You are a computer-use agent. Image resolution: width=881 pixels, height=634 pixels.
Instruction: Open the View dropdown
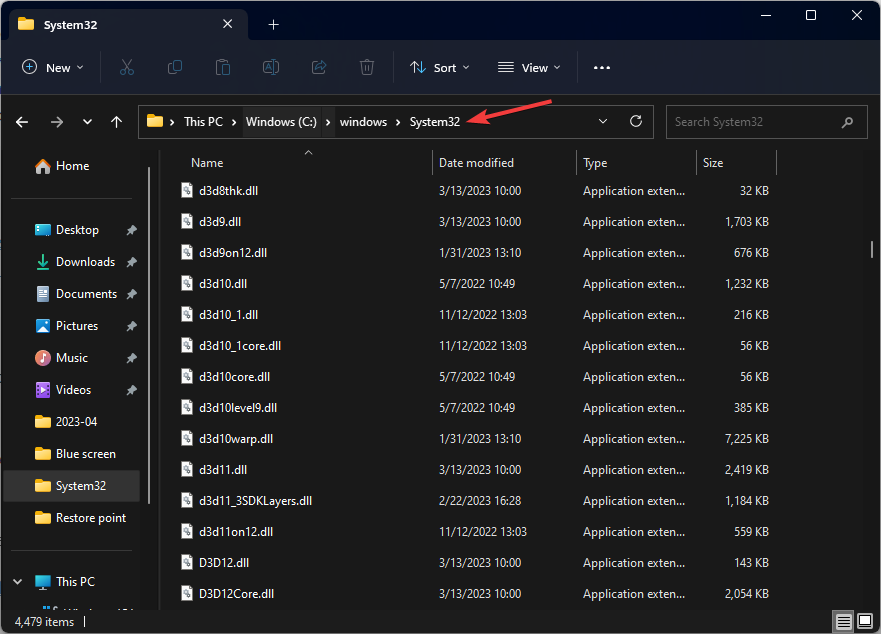pos(528,67)
